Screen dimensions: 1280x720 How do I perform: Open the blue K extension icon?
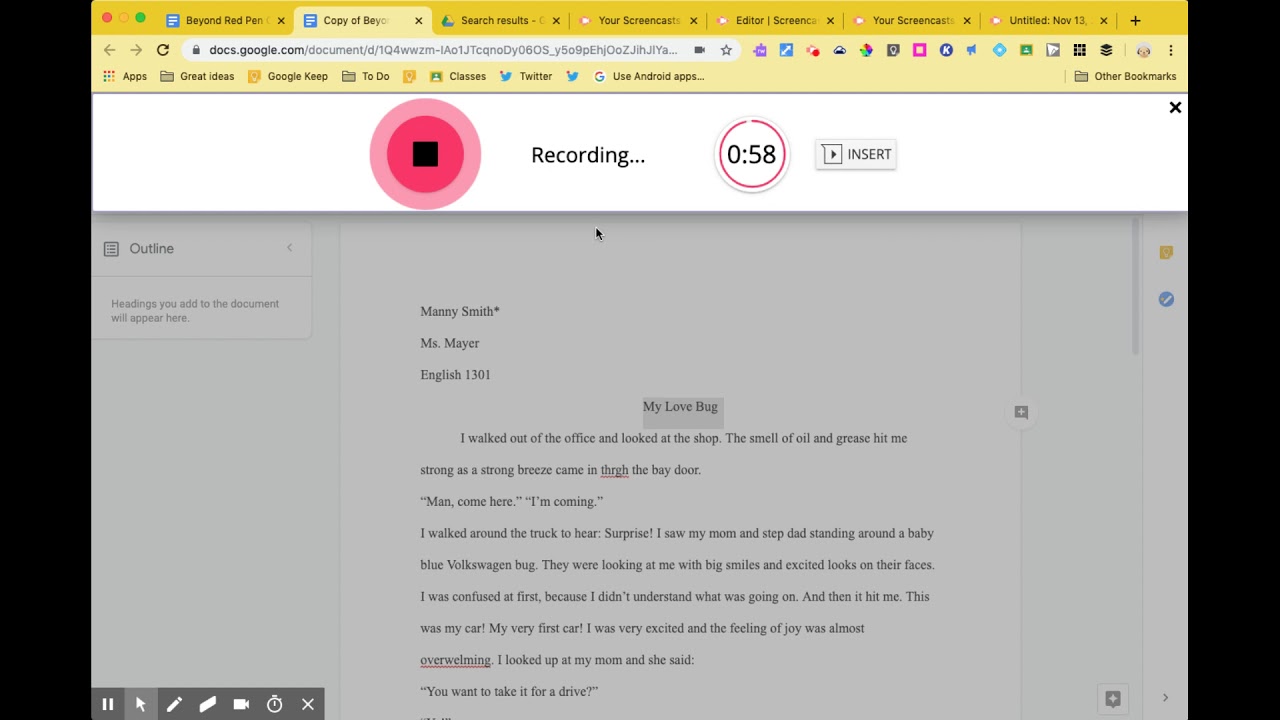946,50
